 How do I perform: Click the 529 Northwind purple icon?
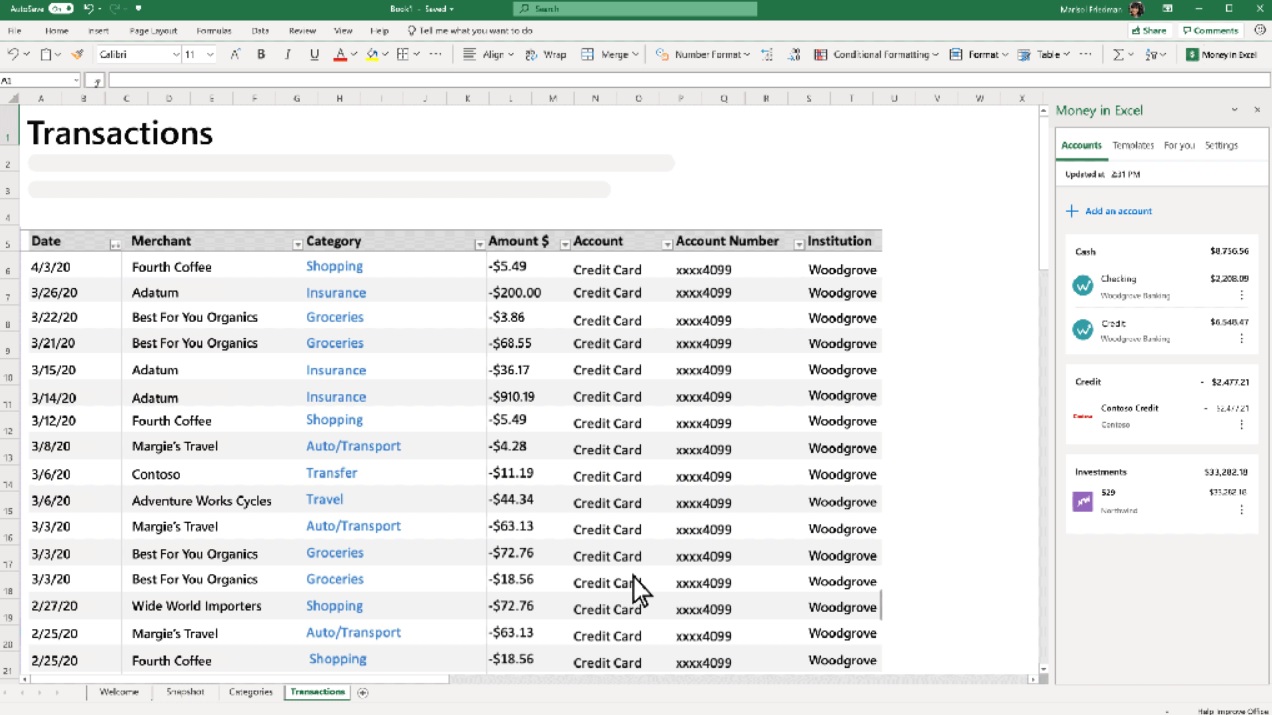tap(1082, 501)
